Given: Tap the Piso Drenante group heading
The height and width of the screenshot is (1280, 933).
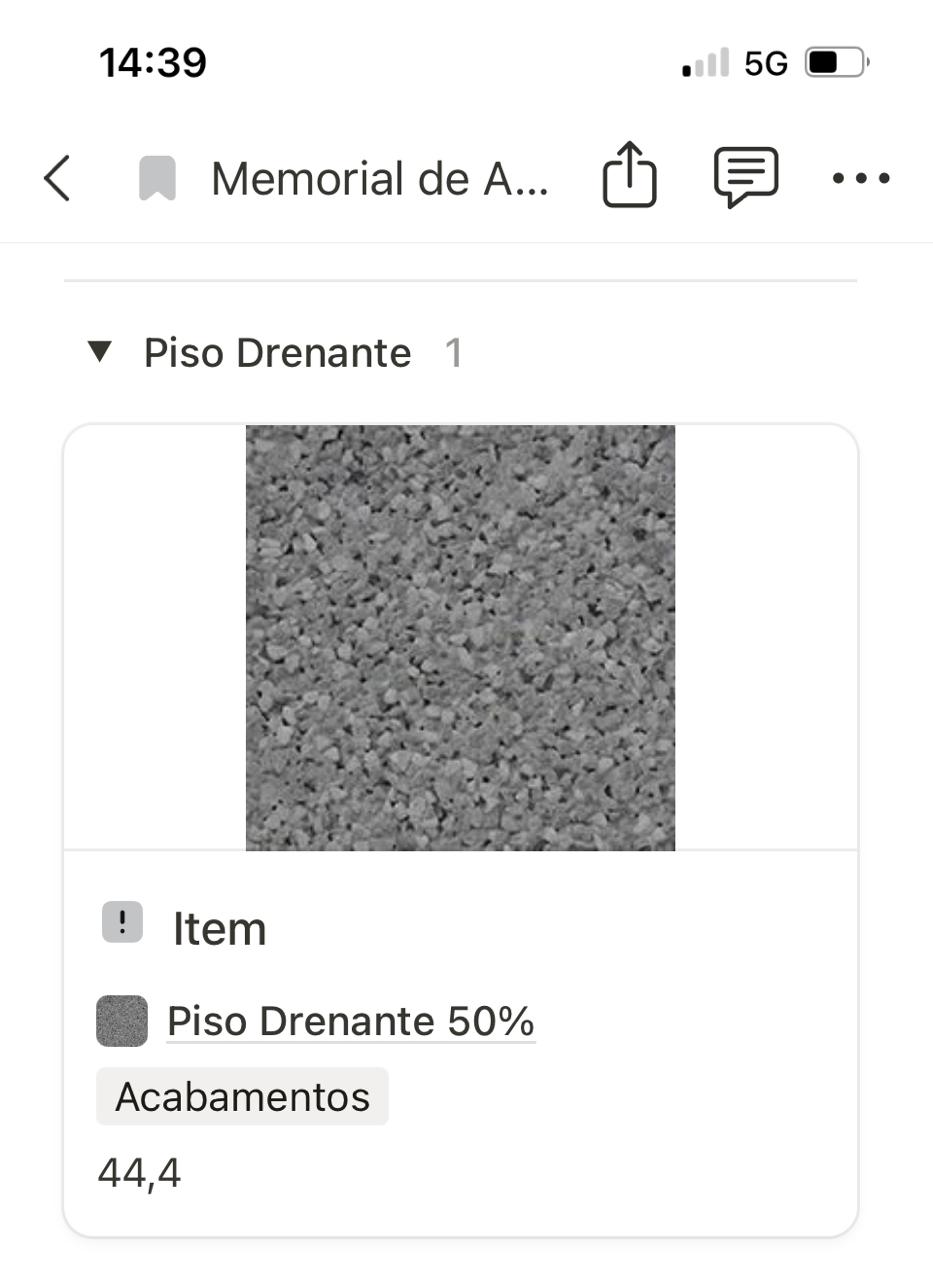Looking at the screenshot, I should 277,353.
